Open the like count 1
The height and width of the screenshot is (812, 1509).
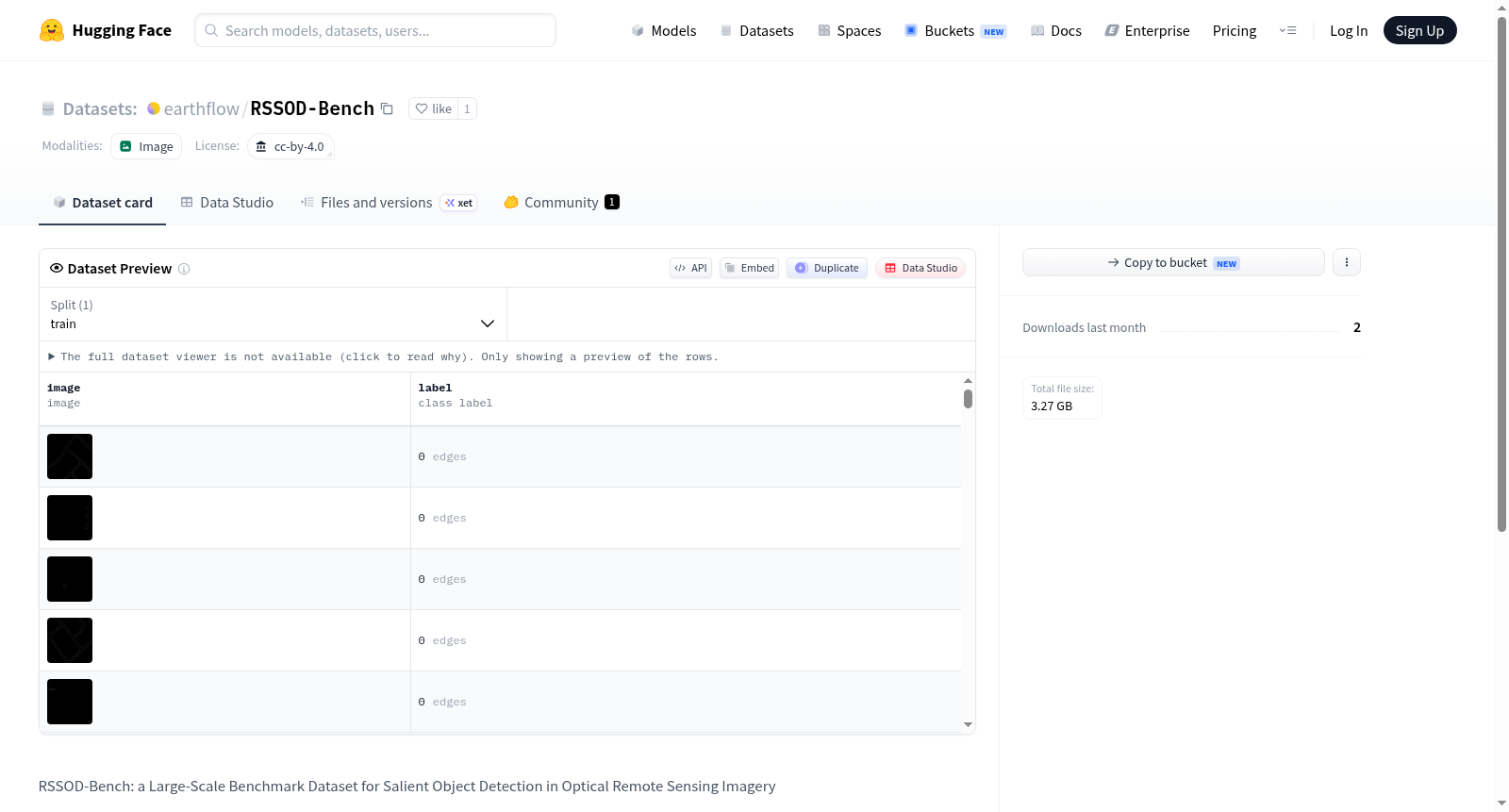pos(467,108)
